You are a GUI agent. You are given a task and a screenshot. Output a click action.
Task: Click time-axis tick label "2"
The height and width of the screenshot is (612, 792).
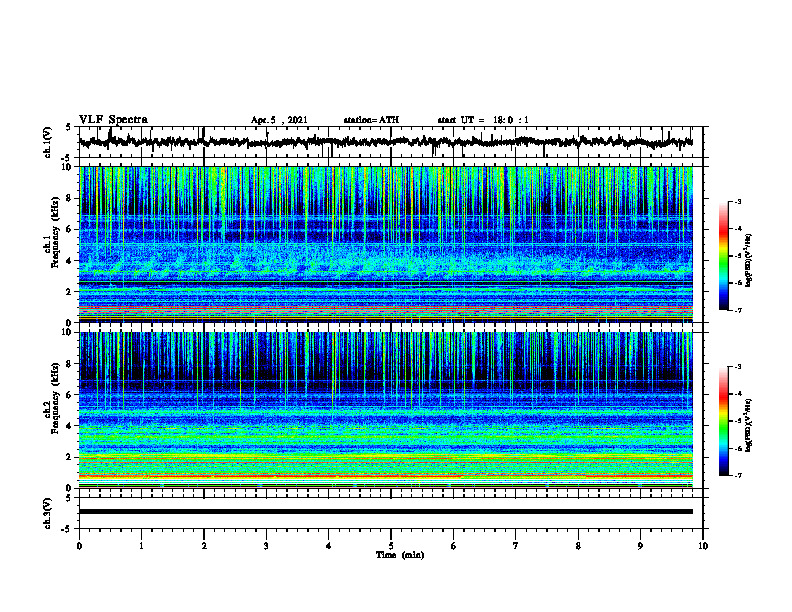coord(204,546)
